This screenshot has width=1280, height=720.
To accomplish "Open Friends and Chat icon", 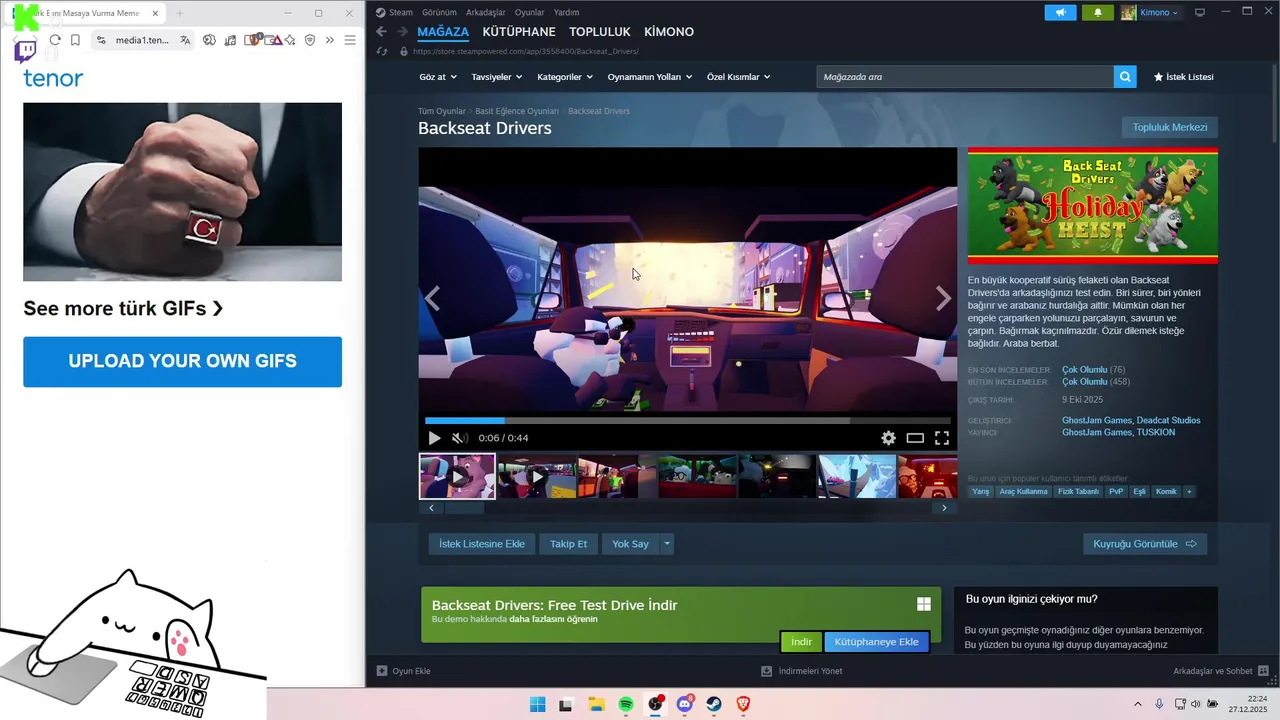I will pyautogui.click(x=1264, y=671).
